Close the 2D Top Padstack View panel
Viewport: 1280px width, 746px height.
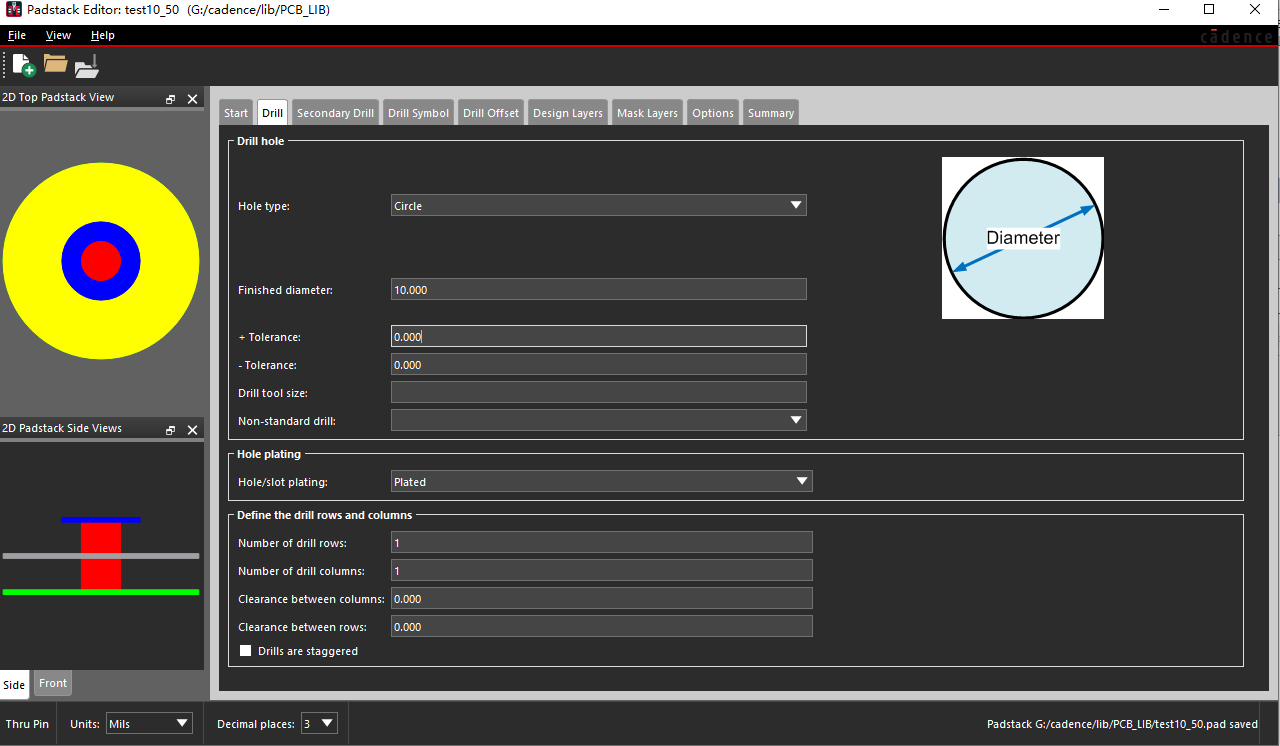pyautogui.click(x=192, y=99)
